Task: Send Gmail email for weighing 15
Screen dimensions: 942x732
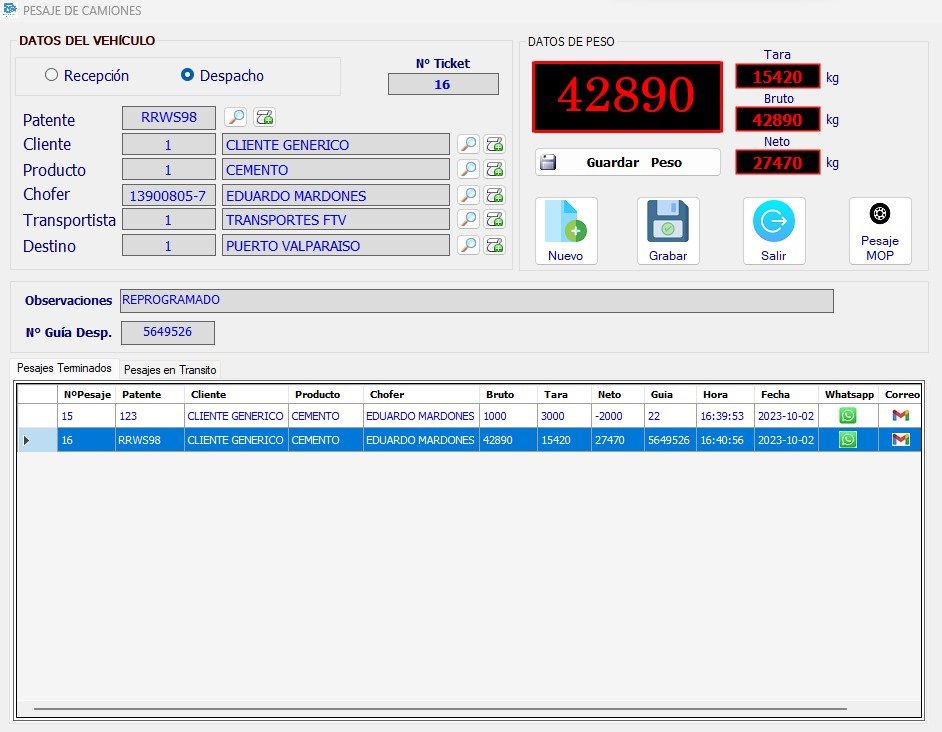Action: tap(901, 415)
